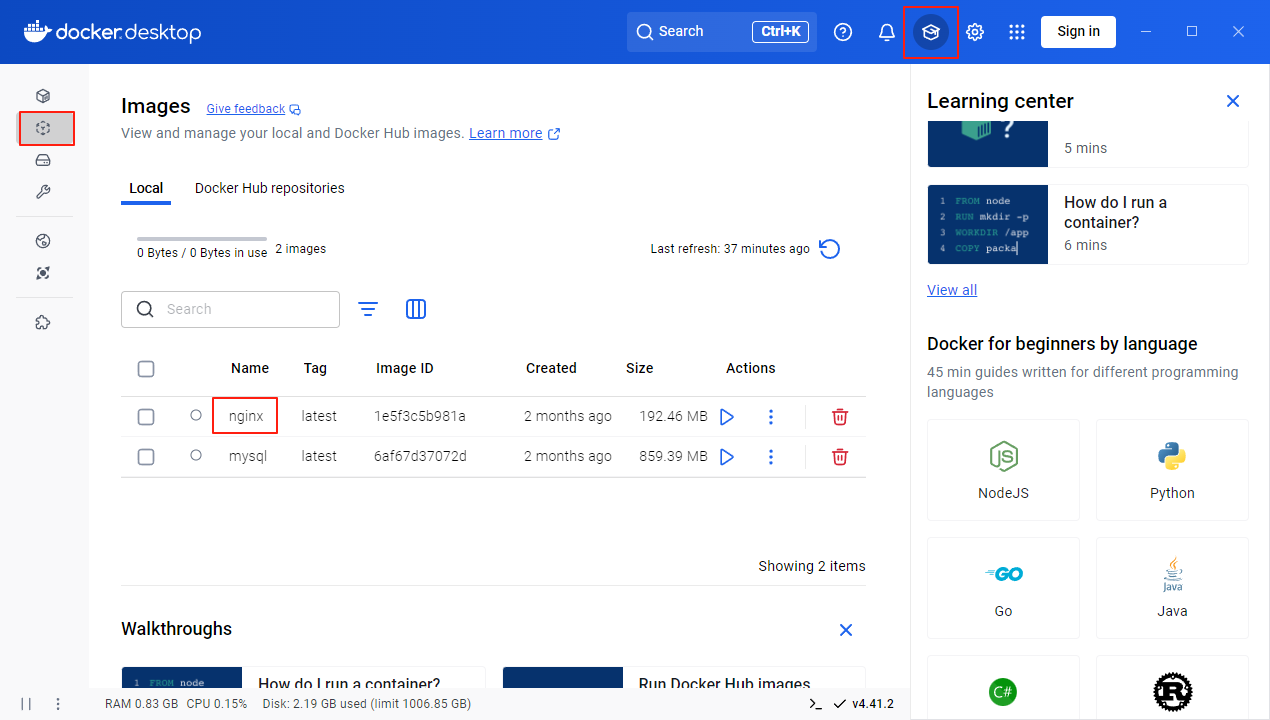Check the nginx row checkbox
The width and height of the screenshot is (1270, 720).
[x=146, y=417]
